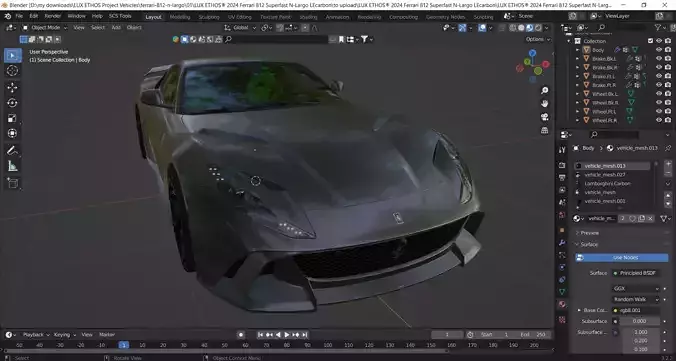Activate the Add Cube tool
Image resolution: width=676 pixels, height=361 pixels.
point(13,183)
